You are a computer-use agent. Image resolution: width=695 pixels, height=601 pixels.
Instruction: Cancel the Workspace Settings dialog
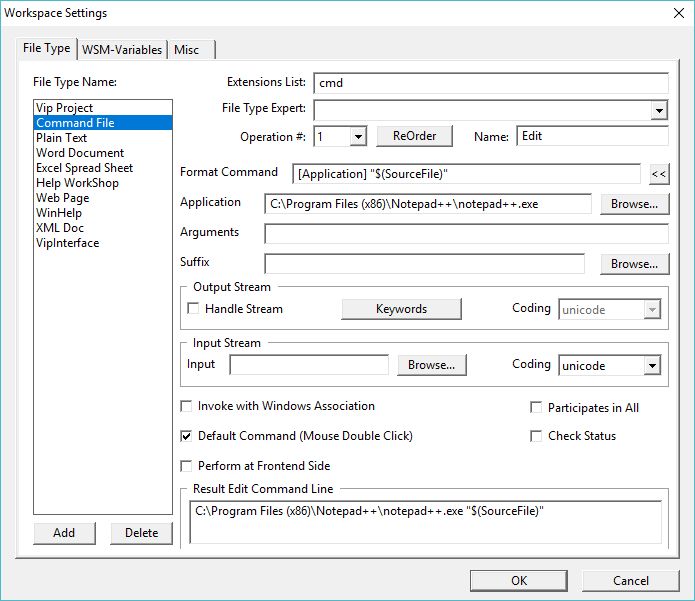coord(630,581)
